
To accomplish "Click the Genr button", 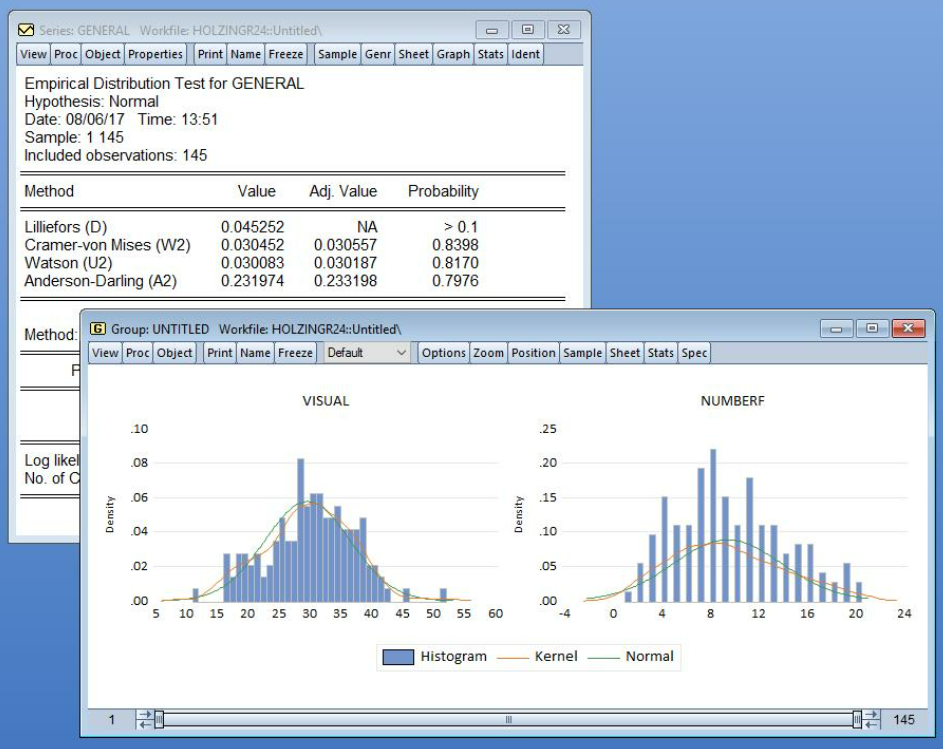I will pos(378,54).
